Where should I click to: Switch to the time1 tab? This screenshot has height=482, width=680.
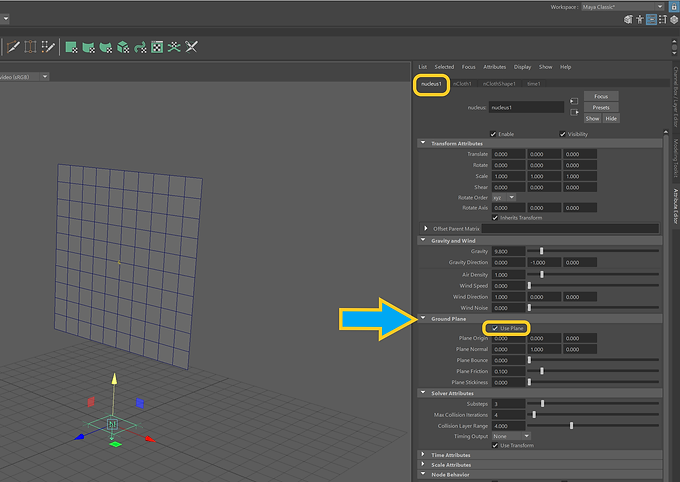[533, 84]
